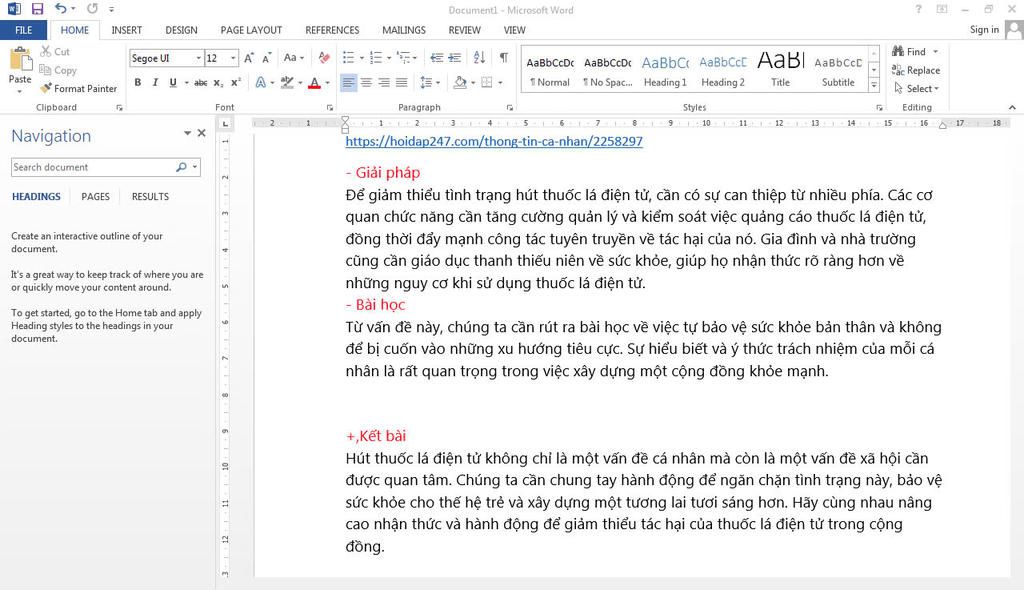Image resolution: width=1024 pixels, height=590 pixels.
Task: Toggle Bold formatting
Action: [x=138, y=83]
